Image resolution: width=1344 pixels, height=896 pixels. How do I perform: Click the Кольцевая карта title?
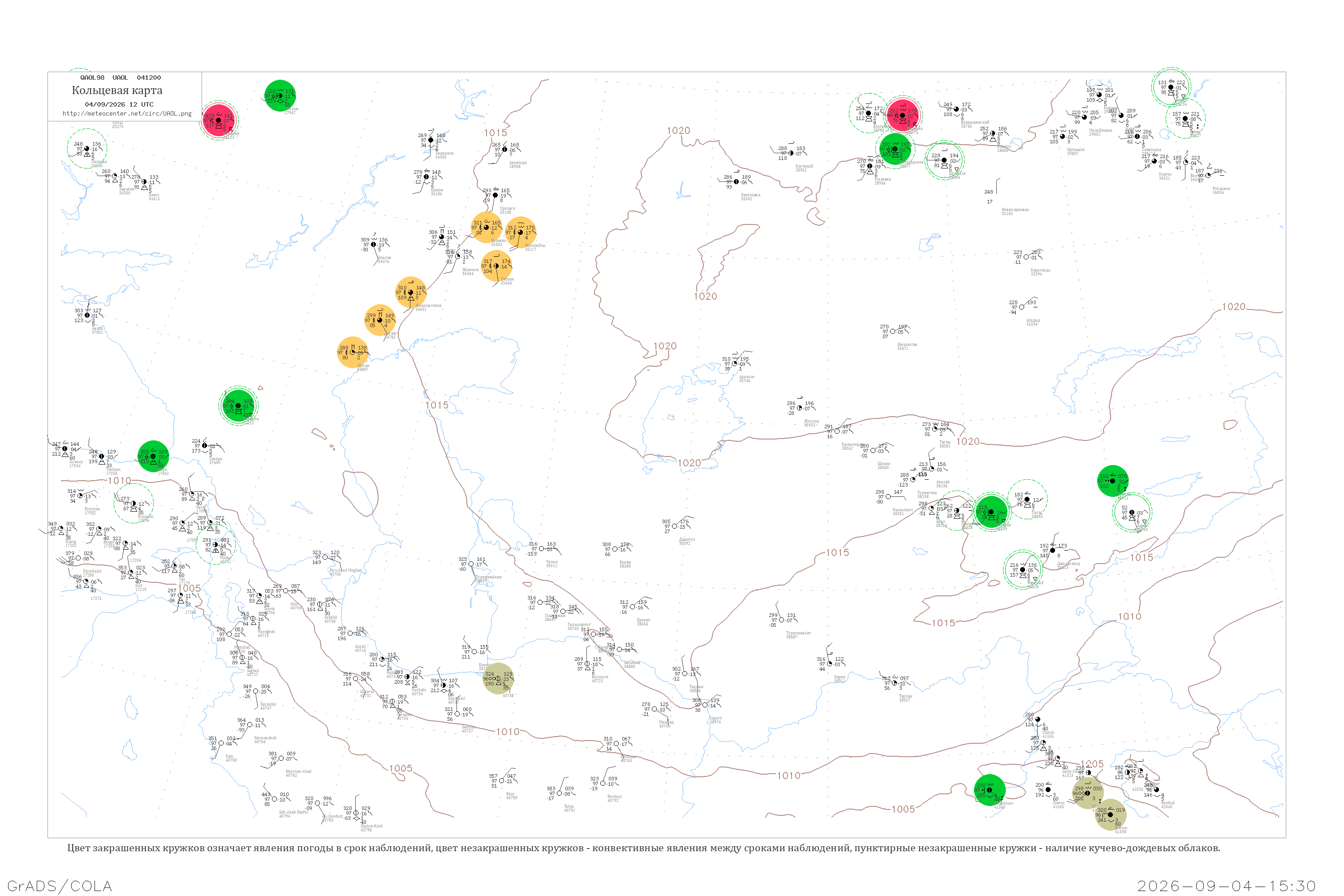(117, 90)
